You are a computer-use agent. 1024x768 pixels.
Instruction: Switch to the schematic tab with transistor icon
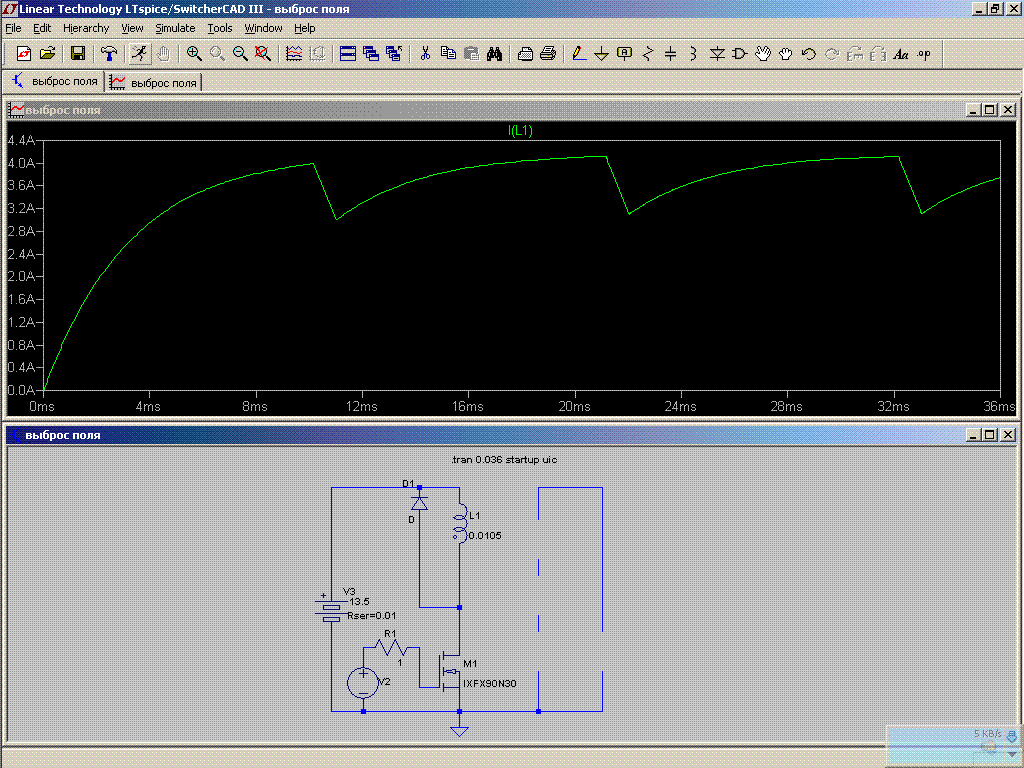[x=55, y=82]
